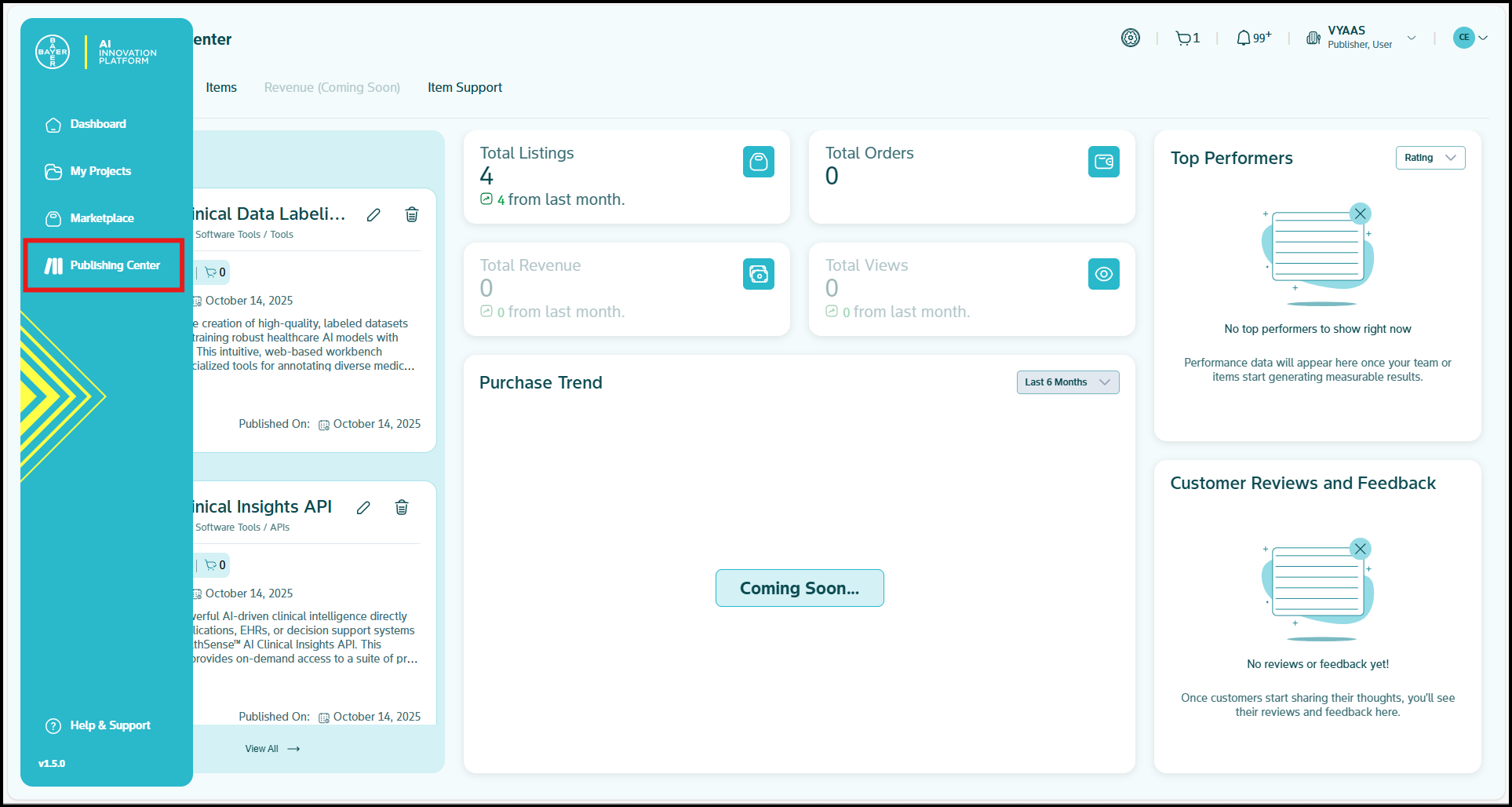Click the target icon in top header
The height and width of the screenshot is (807, 1512).
[1130, 38]
